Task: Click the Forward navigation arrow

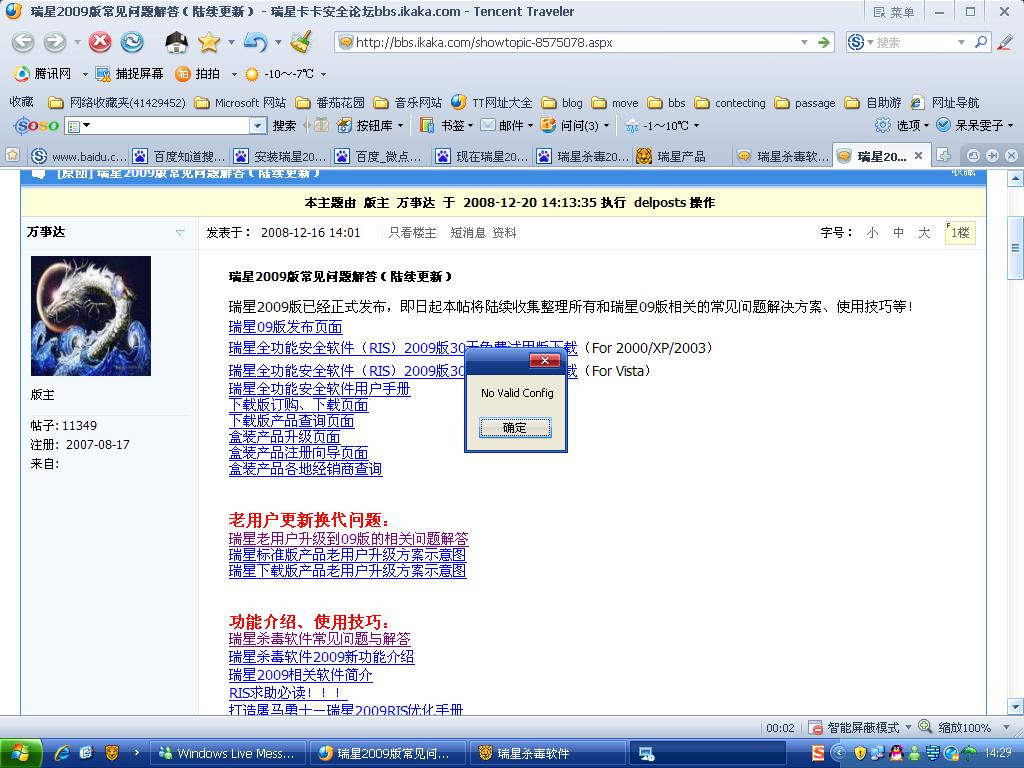Action: pyautogui.click(x=55, y=42)
